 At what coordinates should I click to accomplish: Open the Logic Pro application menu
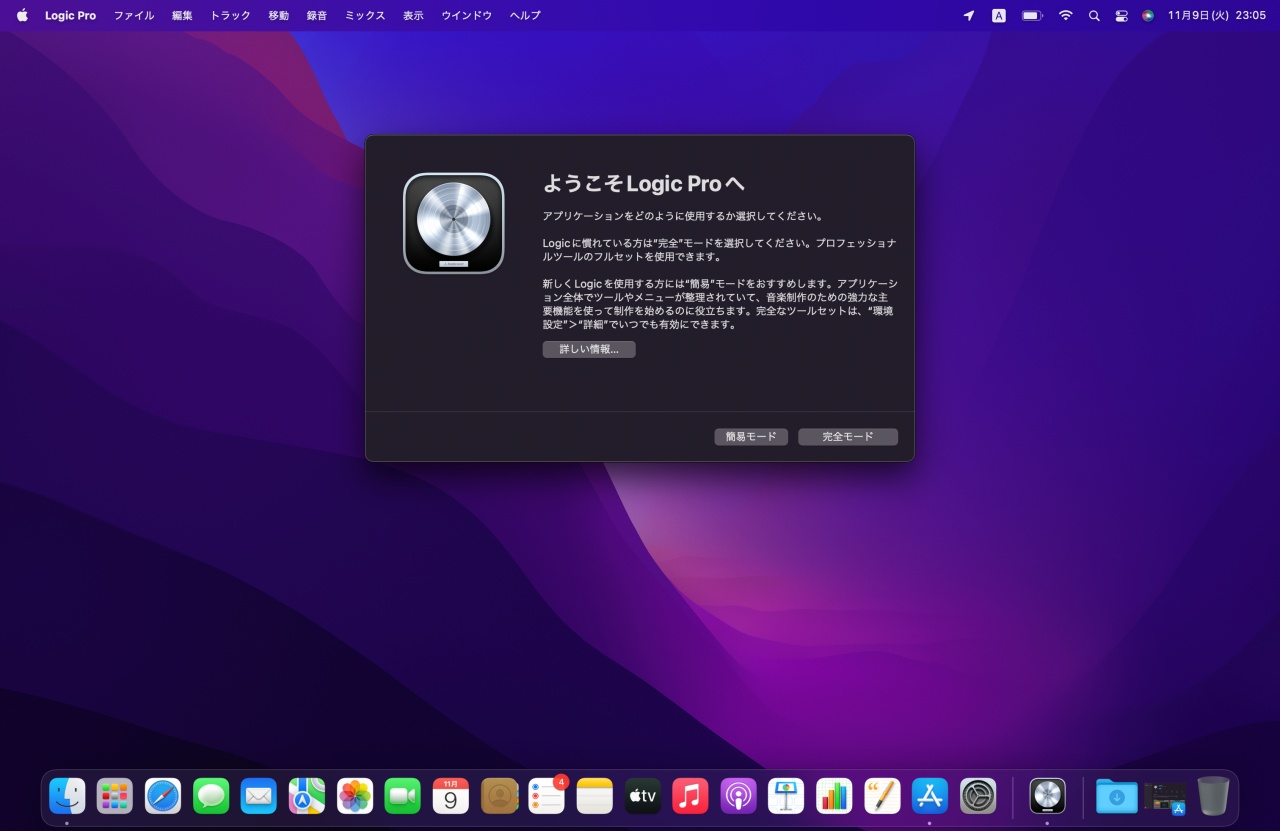pyautogui.click(x=71, y=15)
